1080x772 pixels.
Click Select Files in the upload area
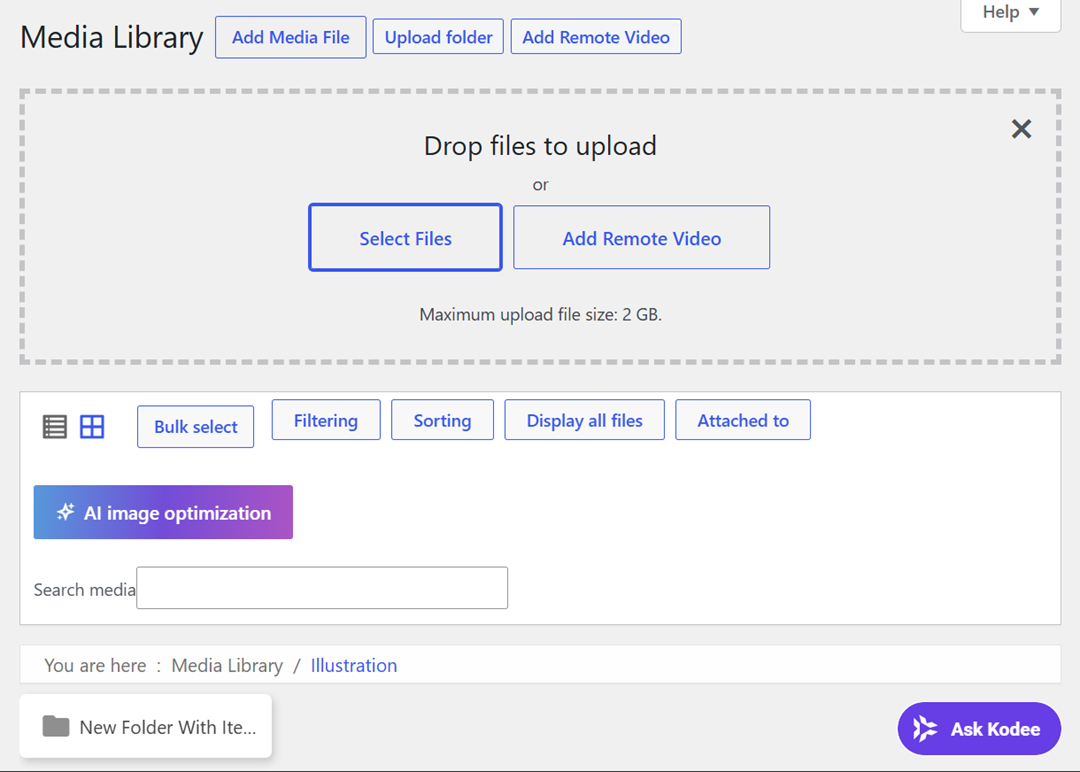(x=405, y=238)
